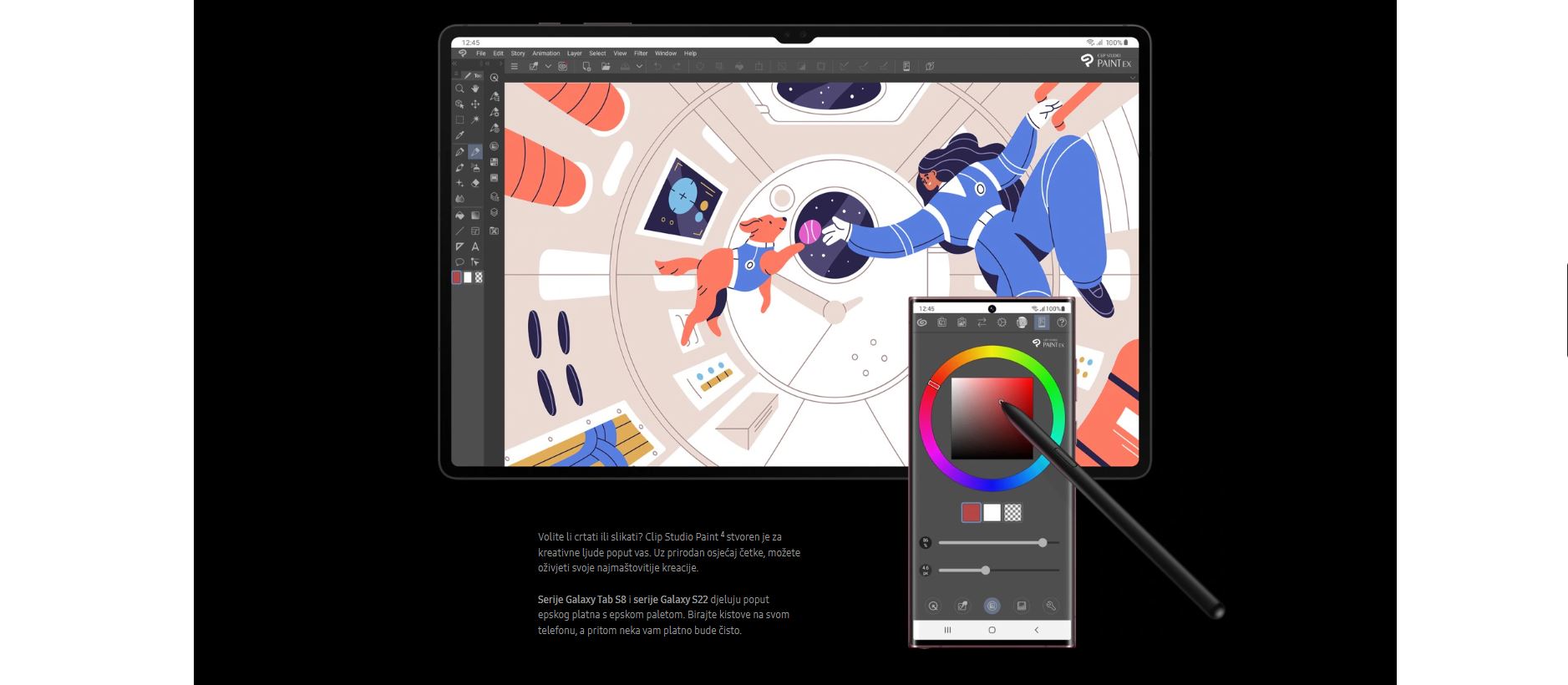Click the settings gear icon on the phone
The height and width of the screenshot is (685, 1568).
(x=1002, y=322)
